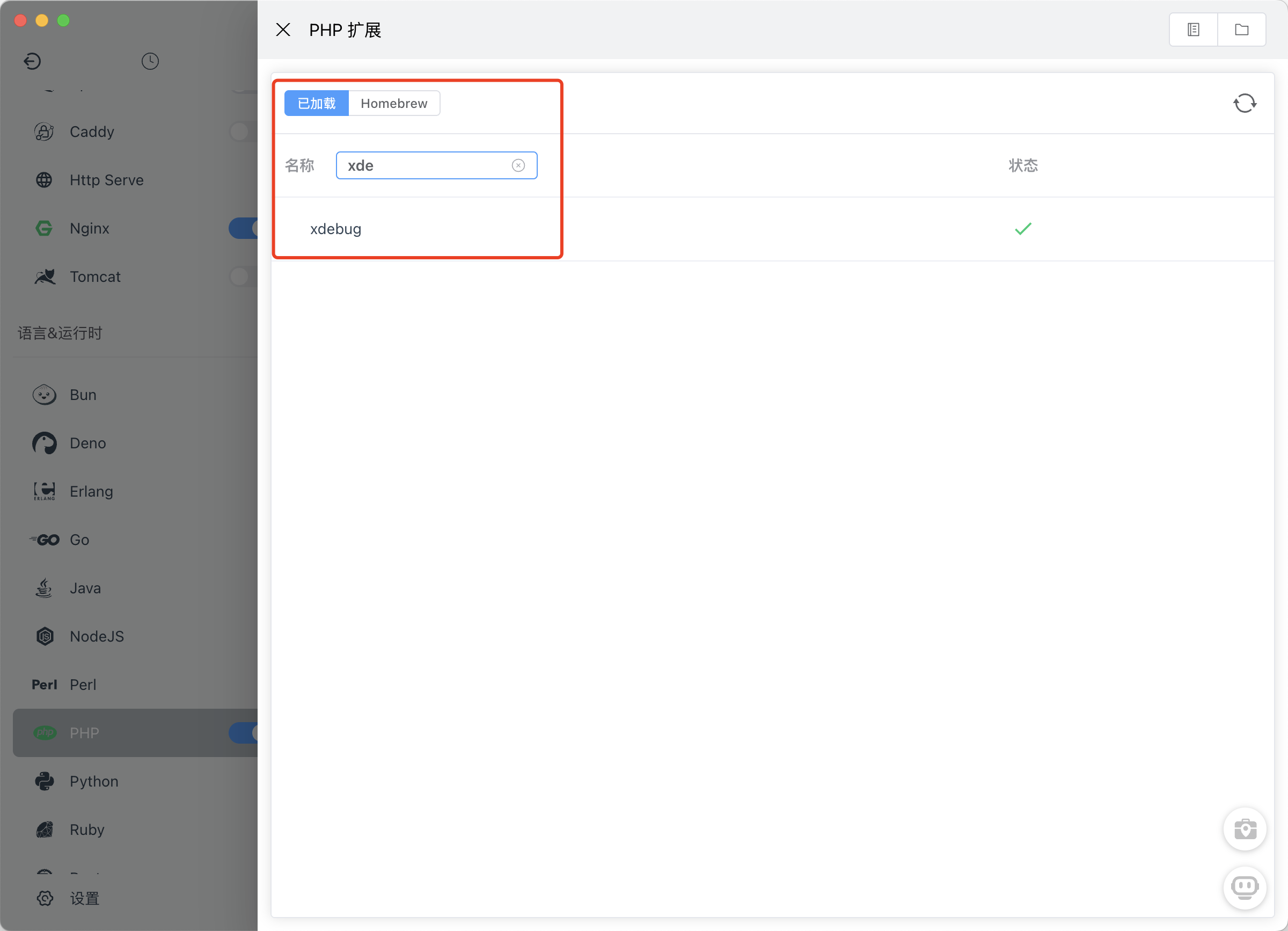This screenshot has width=1288, height=931.
Task: Toggle the Caddy service switch
Action: tap(243, 132)
